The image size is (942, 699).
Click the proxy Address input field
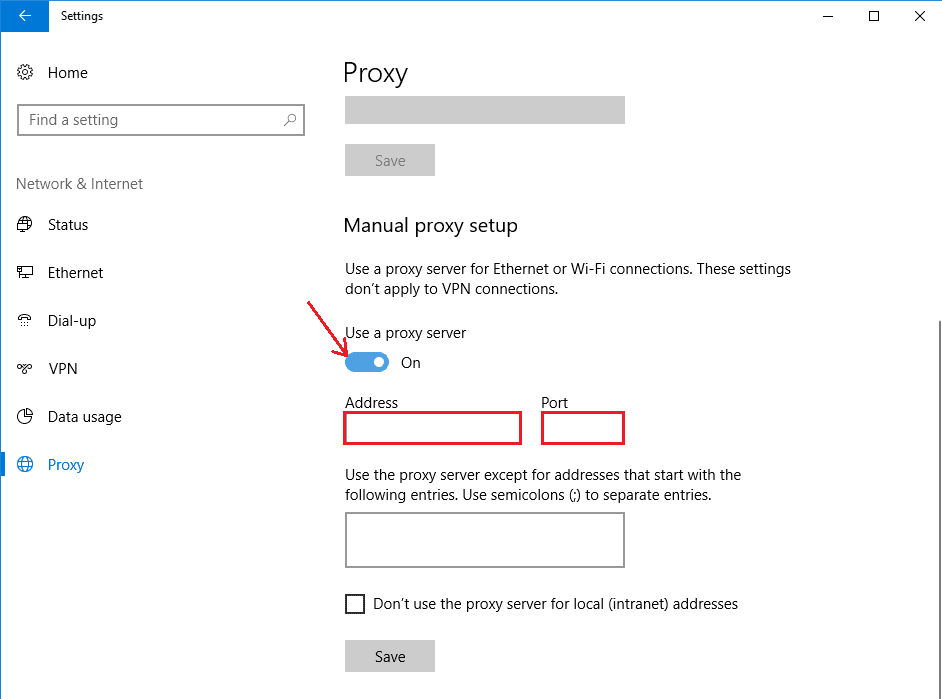(432, 428)
